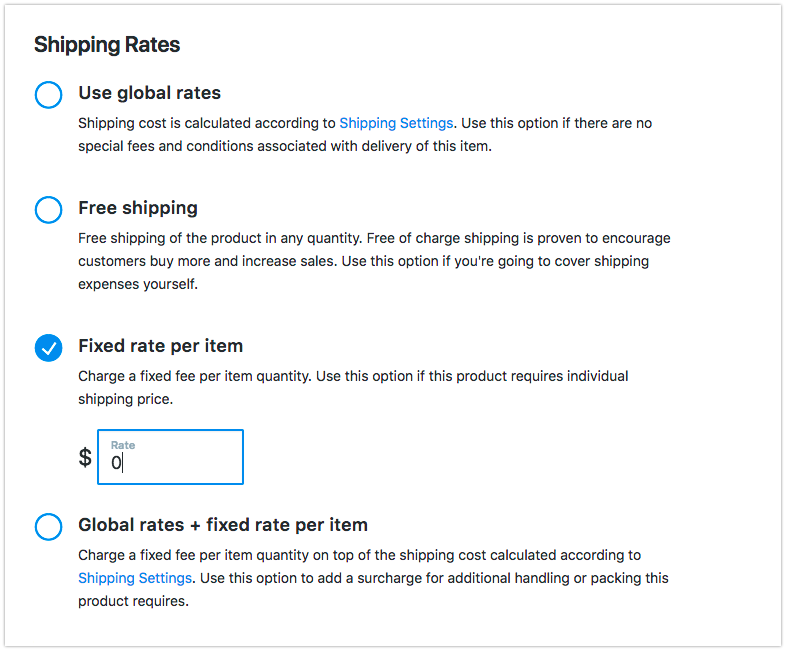Select Global rates + fixed rate radio button
Screen dimensions: 786x651
(x=49, y=527)
